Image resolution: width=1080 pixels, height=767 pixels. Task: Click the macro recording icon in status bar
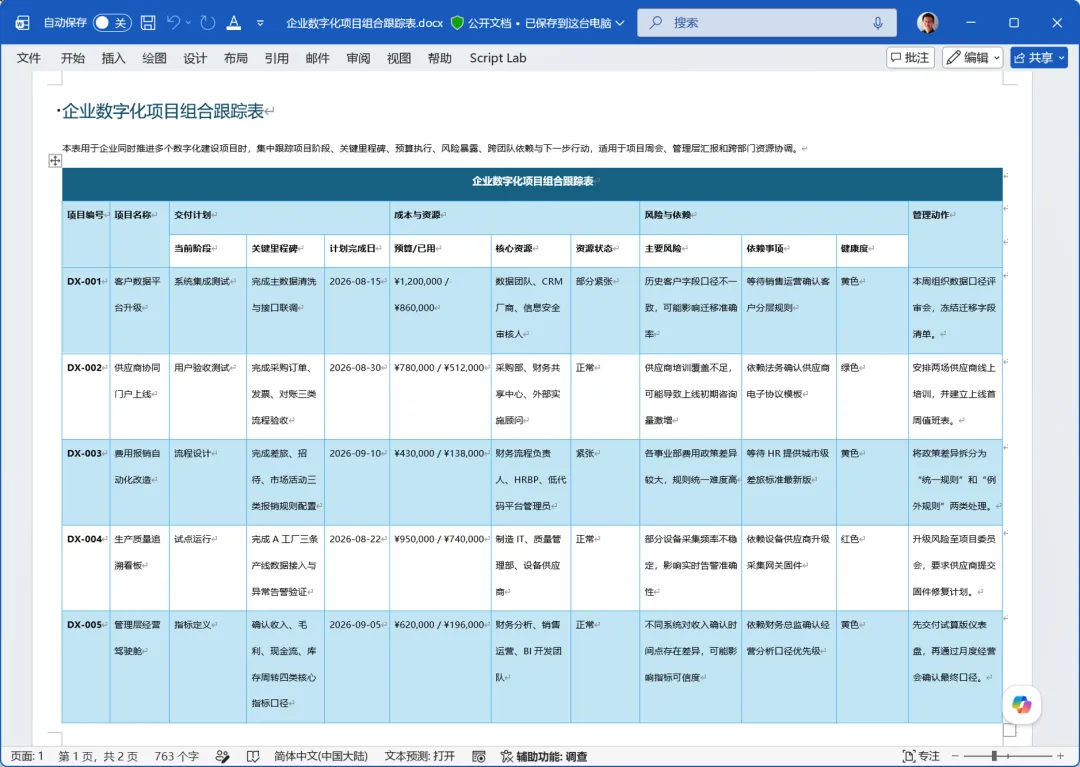(x=479, y=757)
